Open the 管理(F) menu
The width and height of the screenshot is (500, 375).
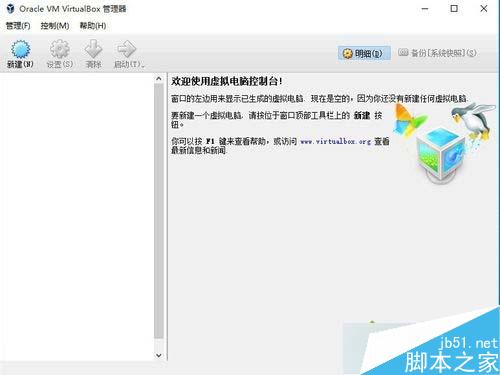point(18,26)
